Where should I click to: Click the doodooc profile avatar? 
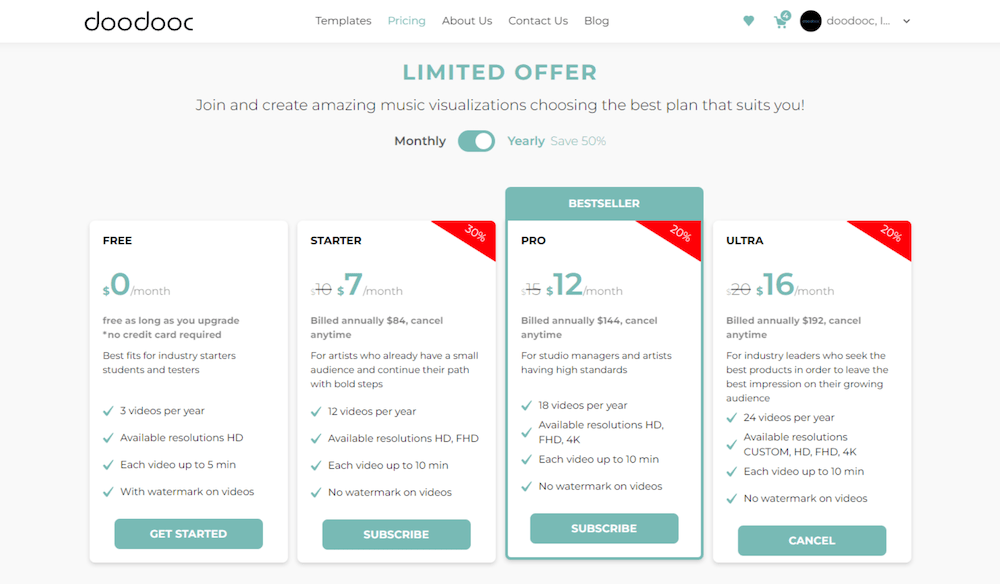tap(811, 21)
